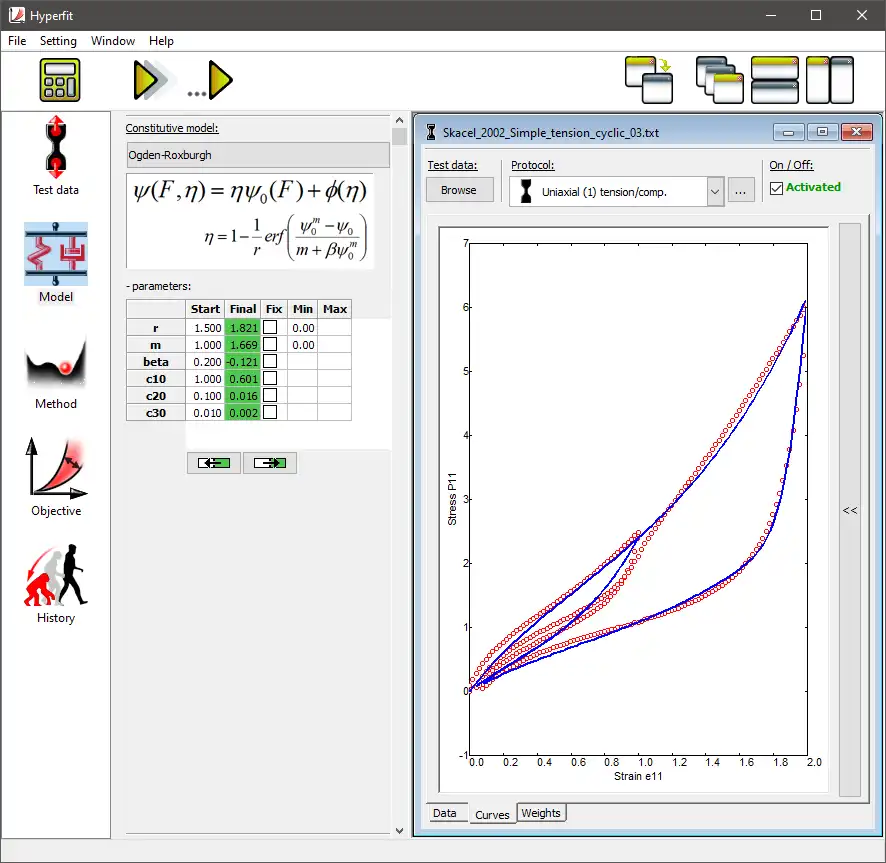Open the Setting menu

(58, 41)
